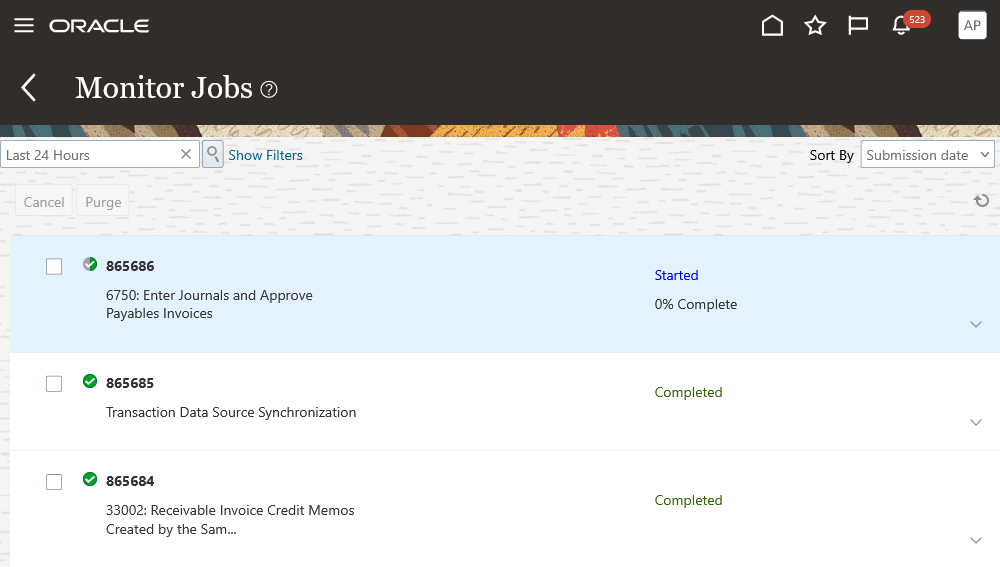Check the box for job 865684
The width and height of the screenshot is (1000, 567).
[x=54, y=481]
